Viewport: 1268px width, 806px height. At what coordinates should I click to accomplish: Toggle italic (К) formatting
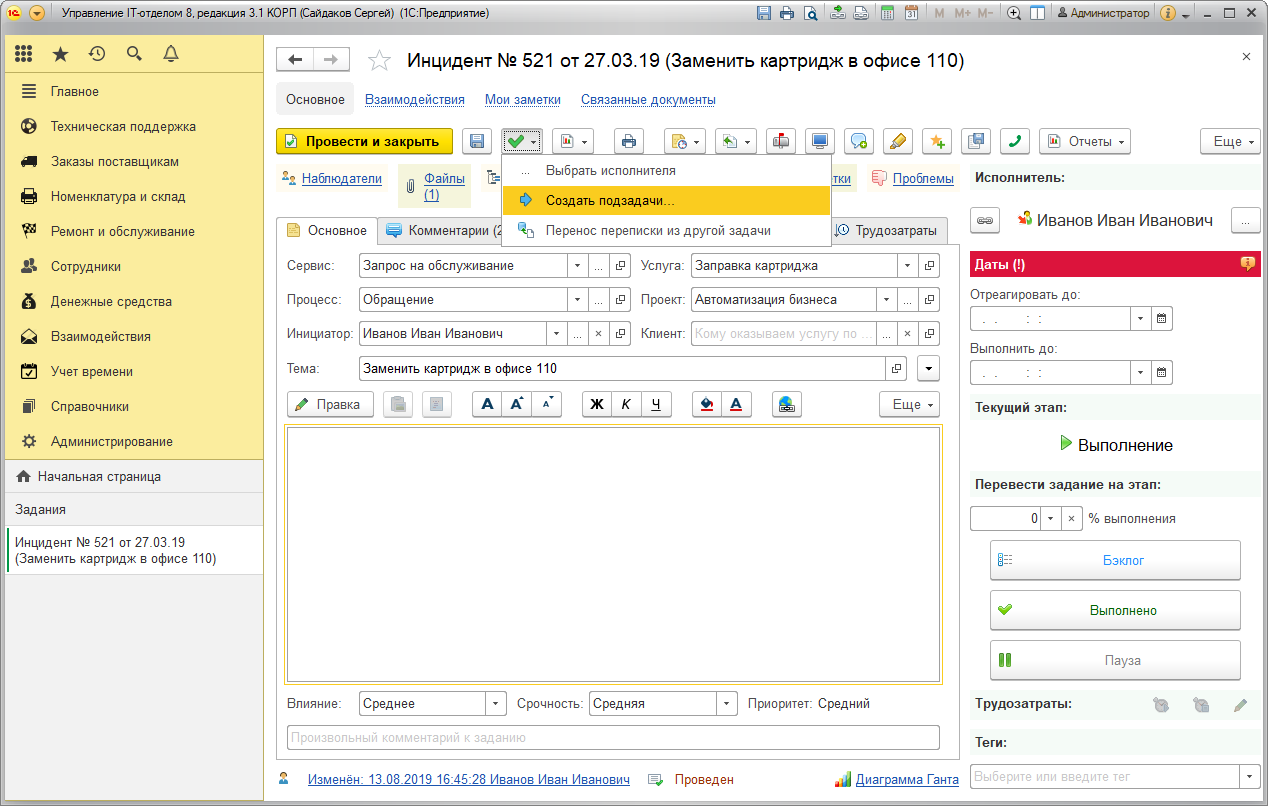[627, 404]
